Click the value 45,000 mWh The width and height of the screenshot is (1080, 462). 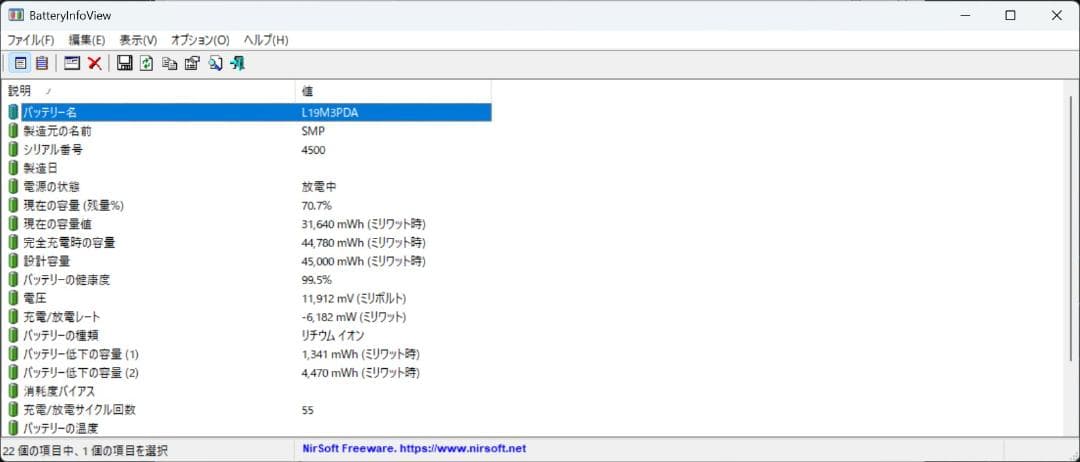click(364, 261)
